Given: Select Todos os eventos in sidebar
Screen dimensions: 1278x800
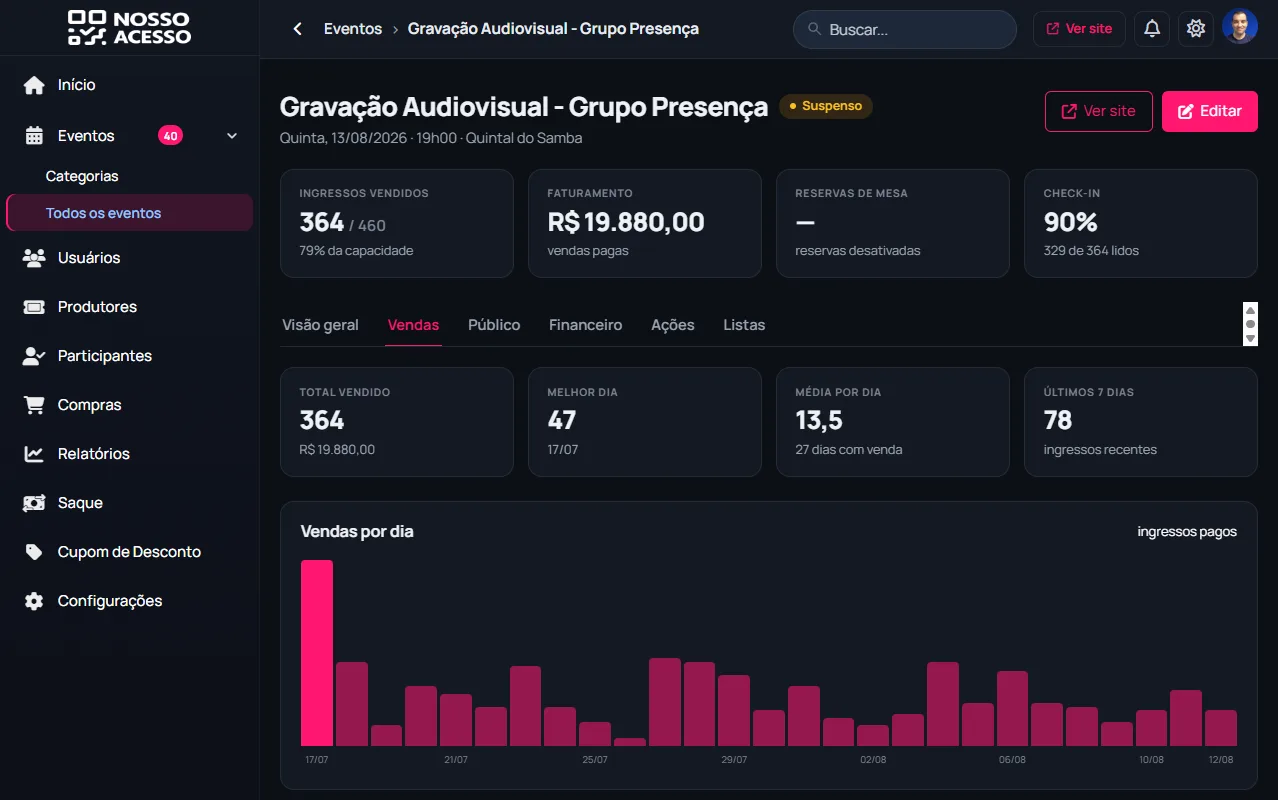Looking at the screenshot, I should 129,213.
